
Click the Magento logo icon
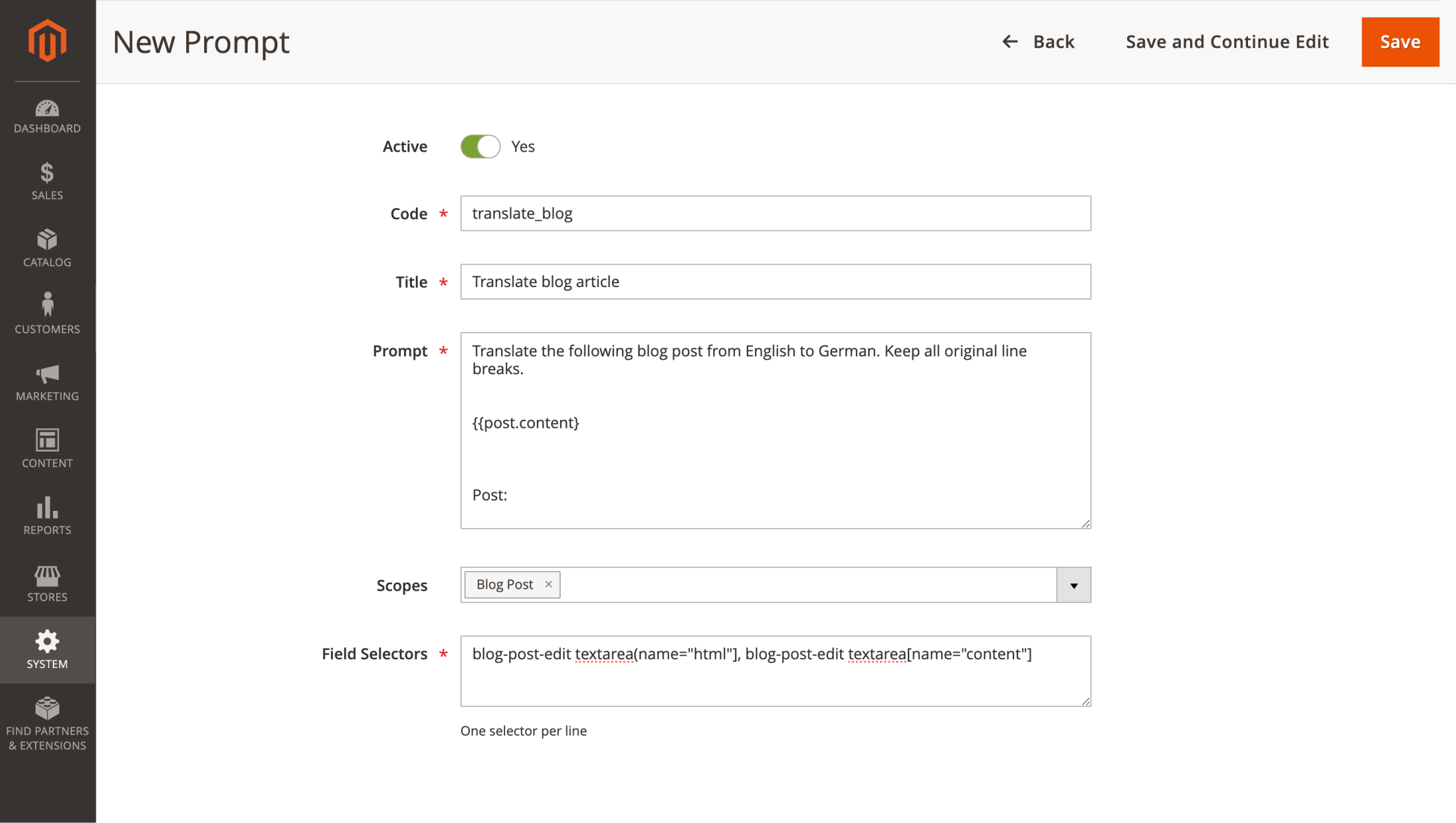tap(47, 41)
